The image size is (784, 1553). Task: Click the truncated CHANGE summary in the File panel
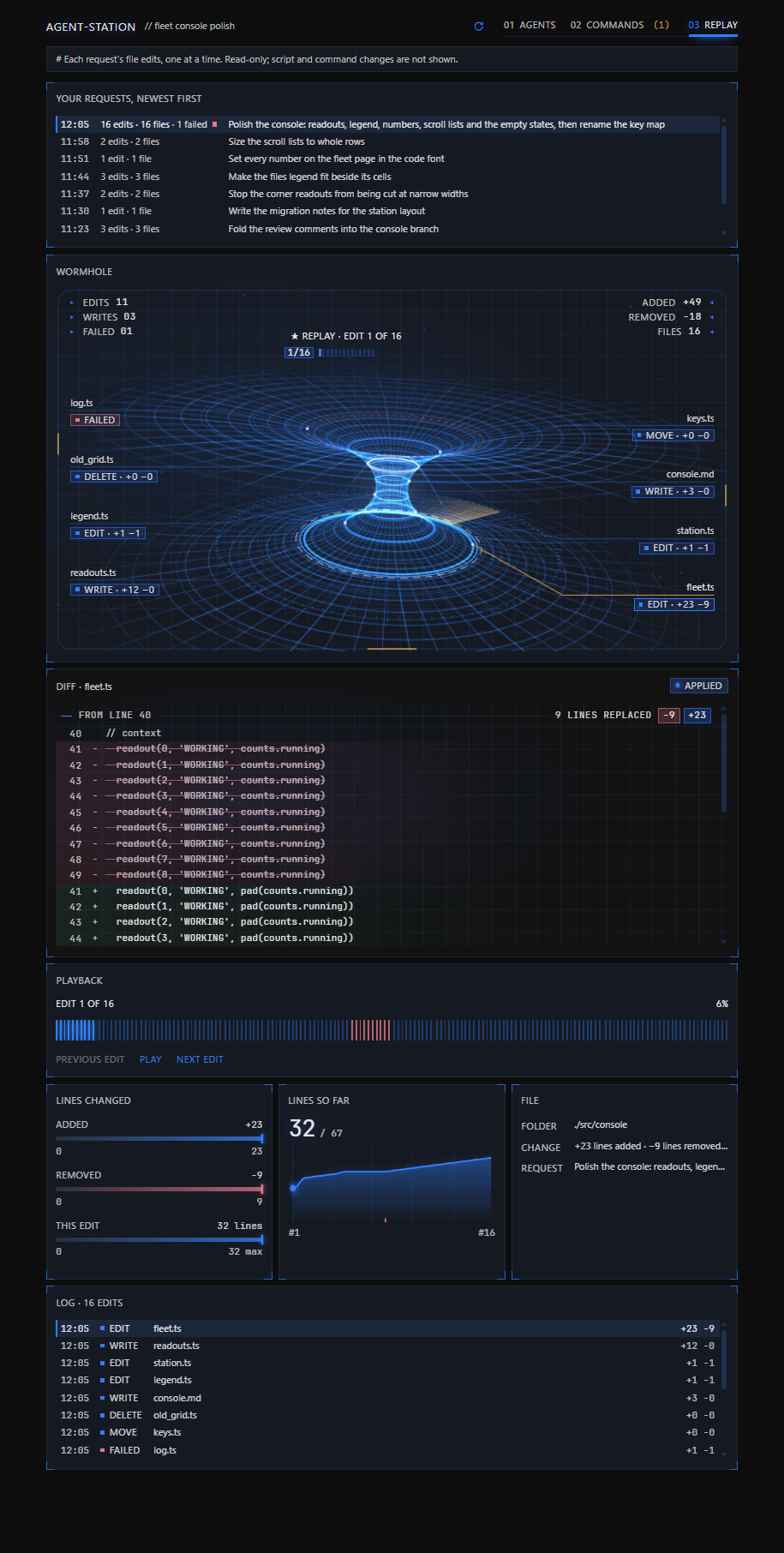[651, 1146]
